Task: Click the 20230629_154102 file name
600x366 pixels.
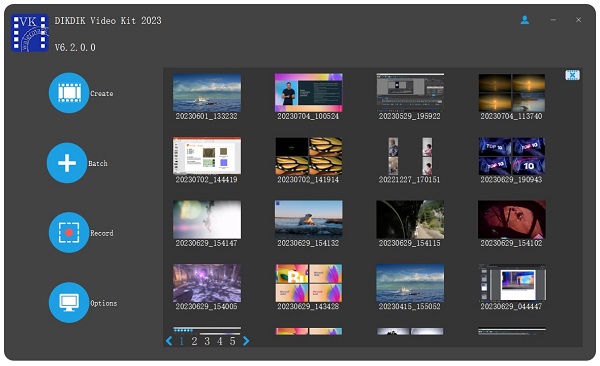Action: (511, 243)
